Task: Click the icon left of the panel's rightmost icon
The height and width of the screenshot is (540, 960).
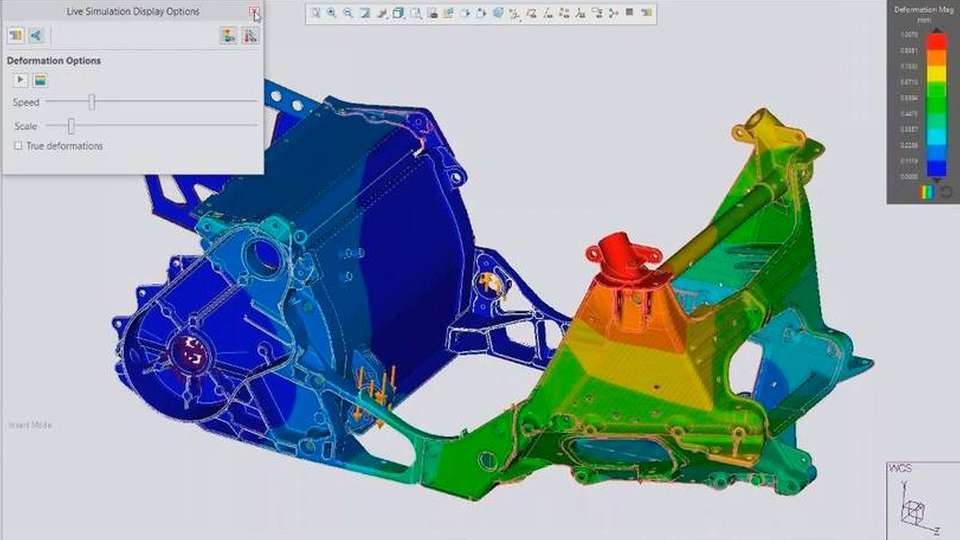Action: (x=229, y=35)
